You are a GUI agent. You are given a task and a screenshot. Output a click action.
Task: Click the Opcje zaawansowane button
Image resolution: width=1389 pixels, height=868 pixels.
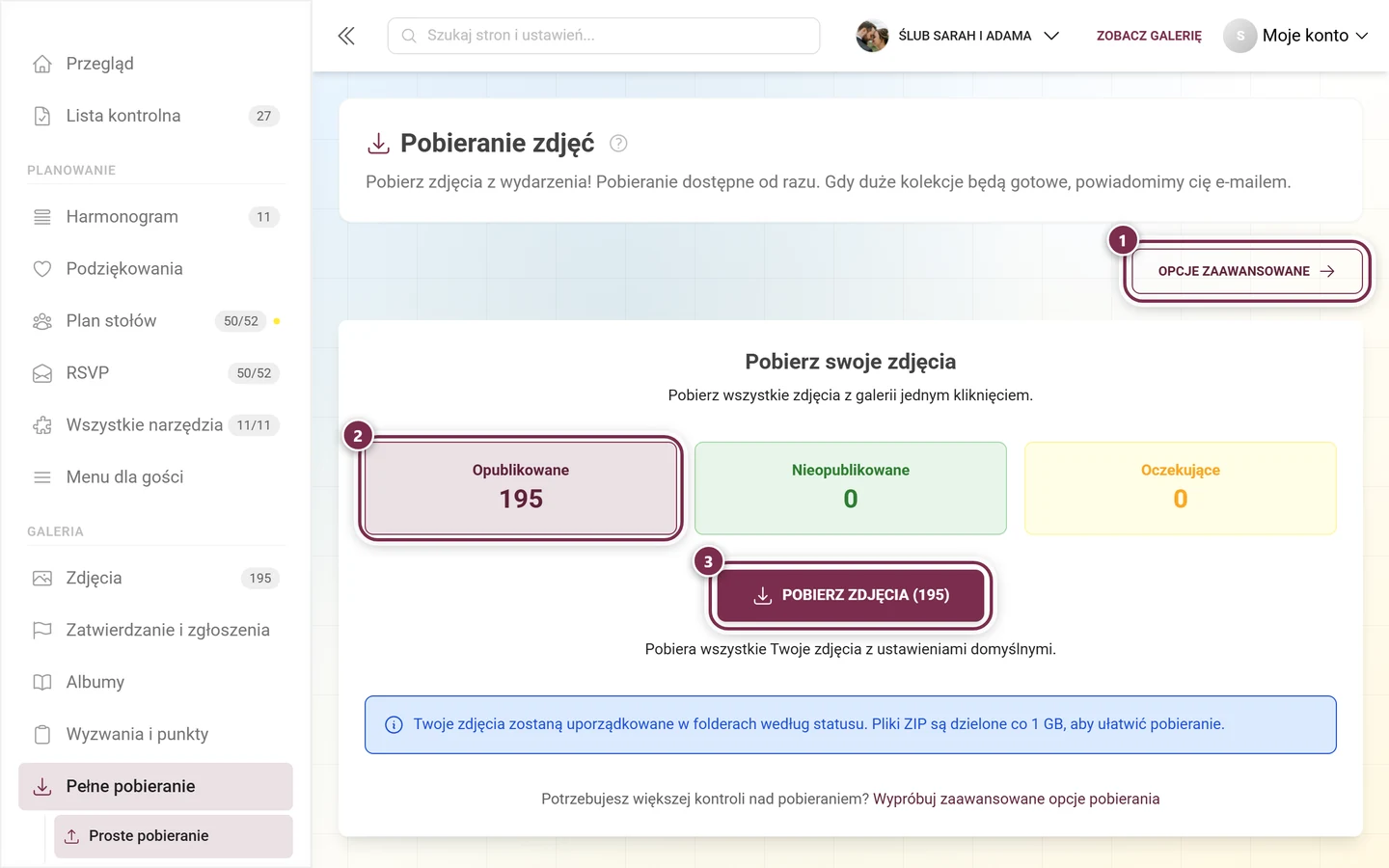pyautogui.click(x=1246, y=271)
